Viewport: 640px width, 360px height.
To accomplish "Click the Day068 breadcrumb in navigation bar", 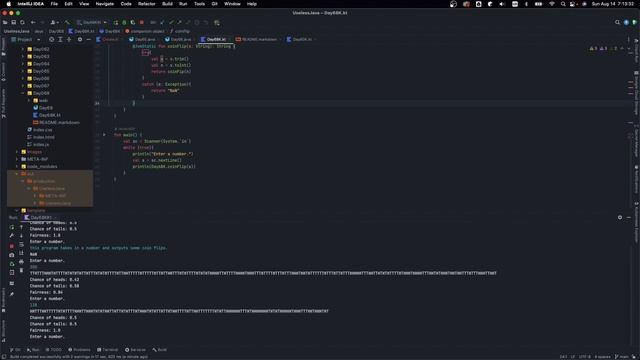I will [x=56, y=31].
